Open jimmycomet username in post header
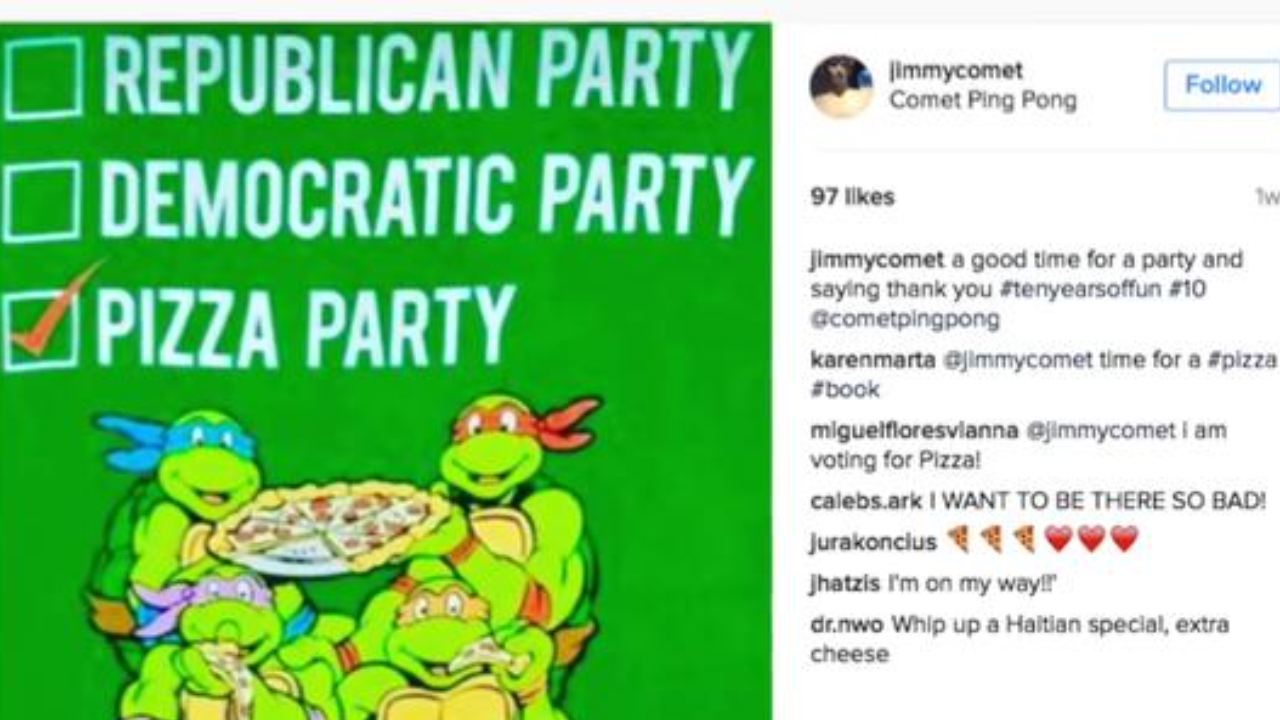1280x720 pixels. (x=955, y=71)
